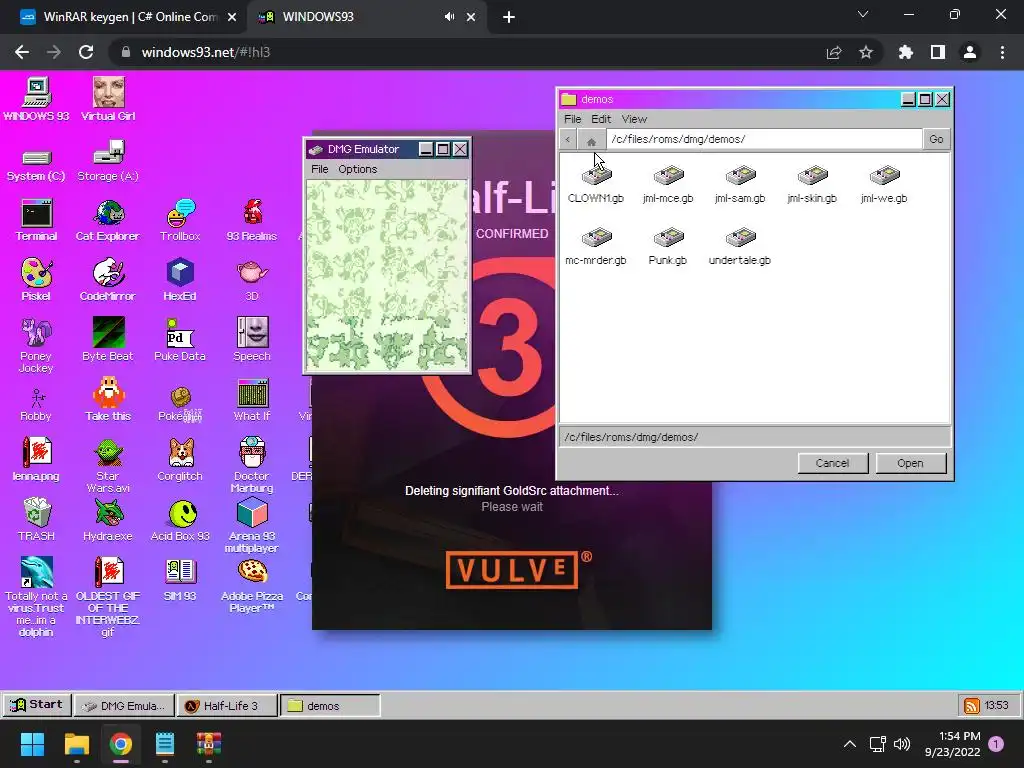Play the Star Wars.avi icon

[x=108, y=465]
